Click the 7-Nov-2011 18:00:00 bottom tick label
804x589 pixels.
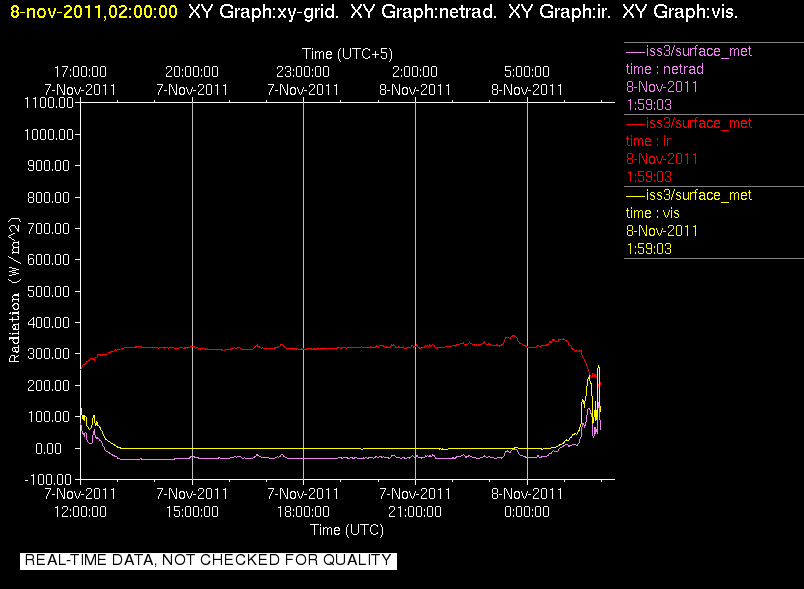303,503
